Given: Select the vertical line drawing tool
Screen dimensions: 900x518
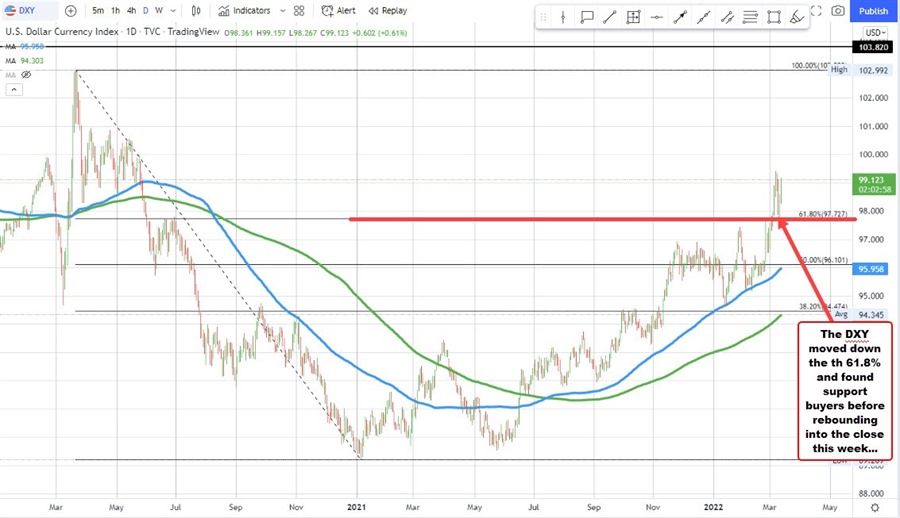Looking at the screenshot, I should [563, 17].
